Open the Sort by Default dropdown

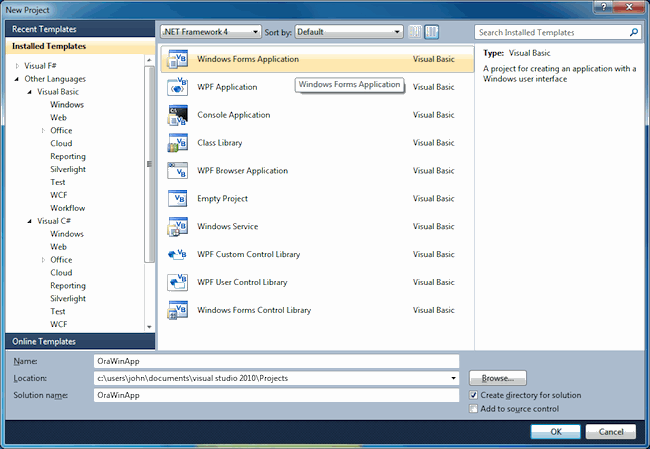coord(349,32)
